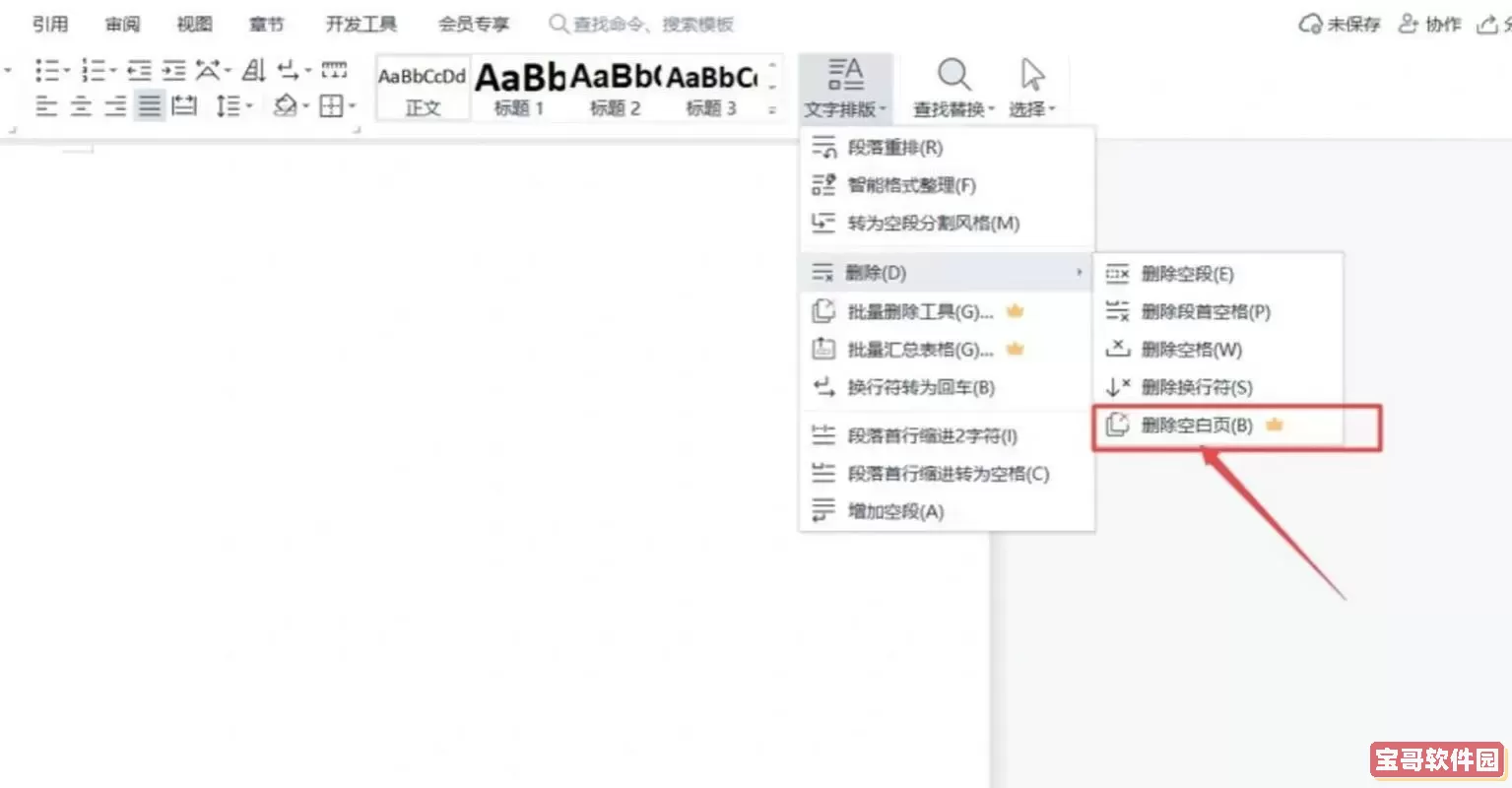Apply the 标题 2 heading style
1512x788 pixels.
pyautogui.click(x=615, y=90)
